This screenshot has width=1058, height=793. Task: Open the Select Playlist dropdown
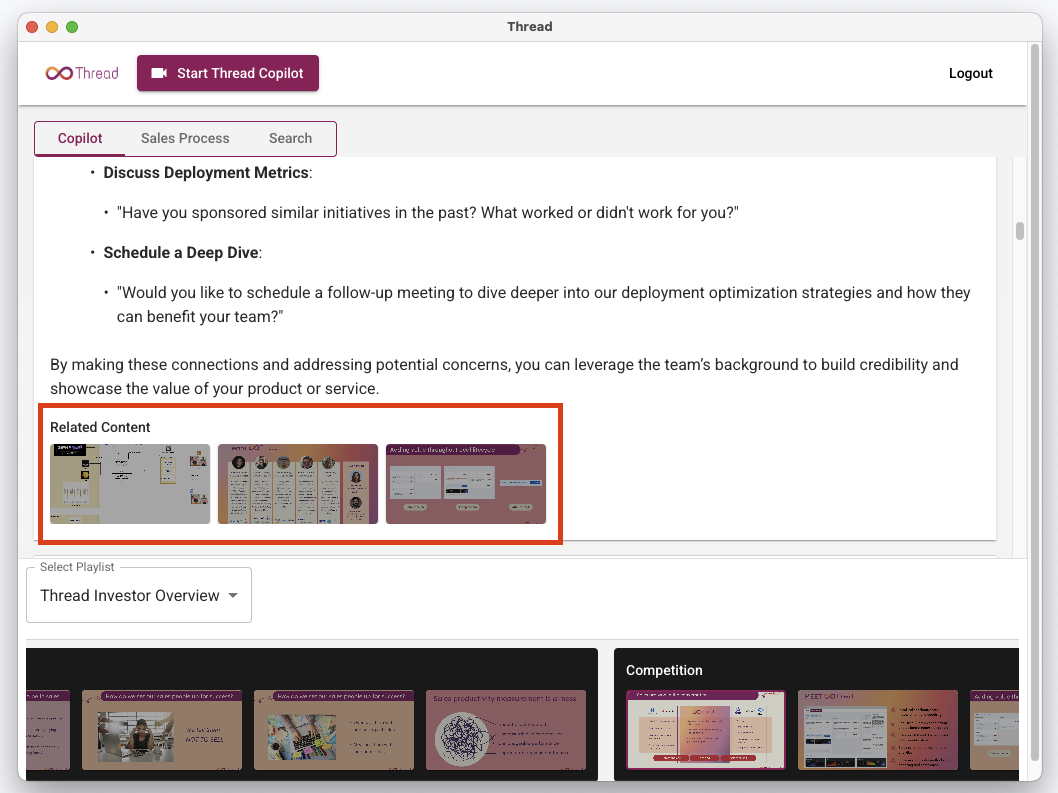click(139, 595)
